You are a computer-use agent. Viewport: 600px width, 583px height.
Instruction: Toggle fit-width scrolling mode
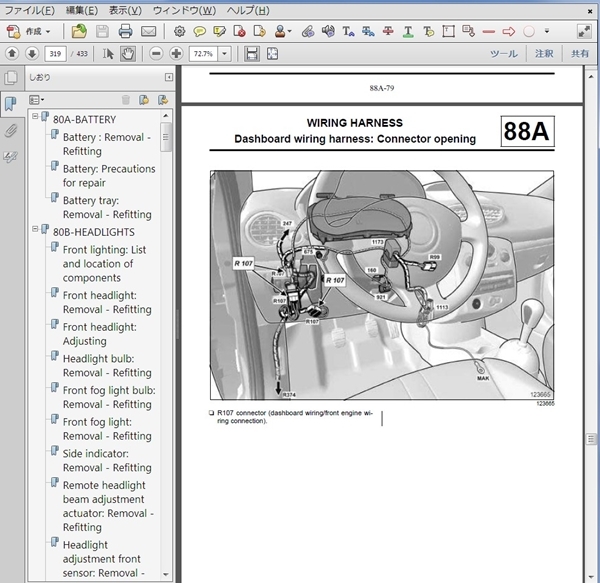(252, 54)
